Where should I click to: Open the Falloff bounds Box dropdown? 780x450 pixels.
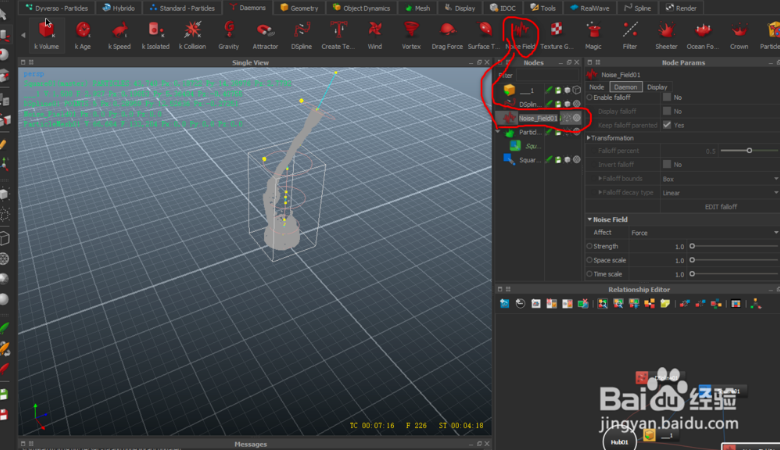tap(719, 179)
